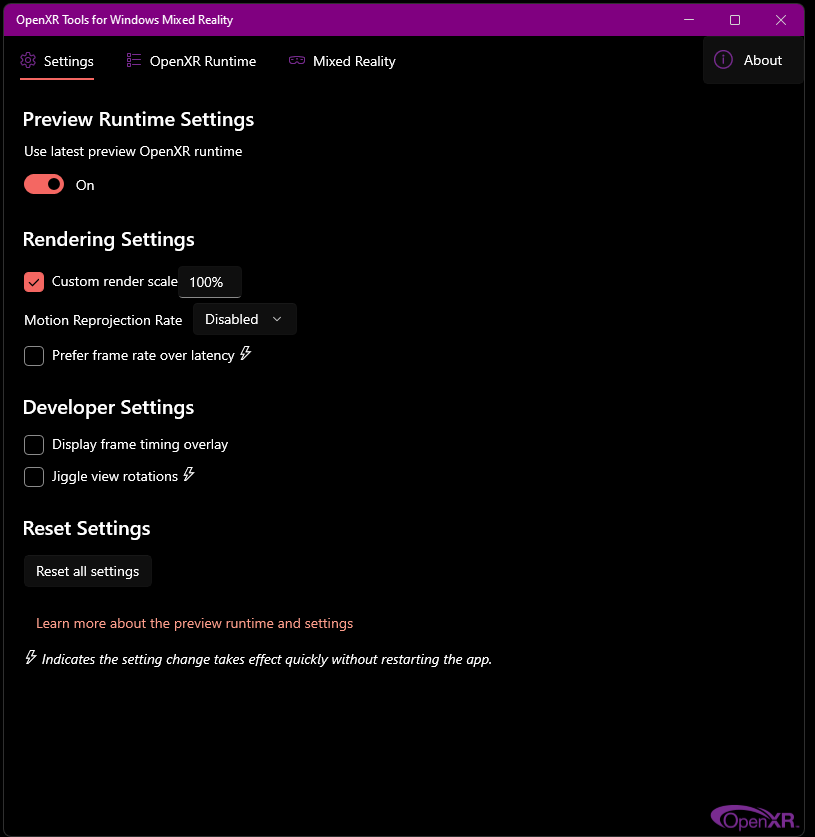
Task: Open the Learn more about preview runtime link
Action: (x=194, y=623)
